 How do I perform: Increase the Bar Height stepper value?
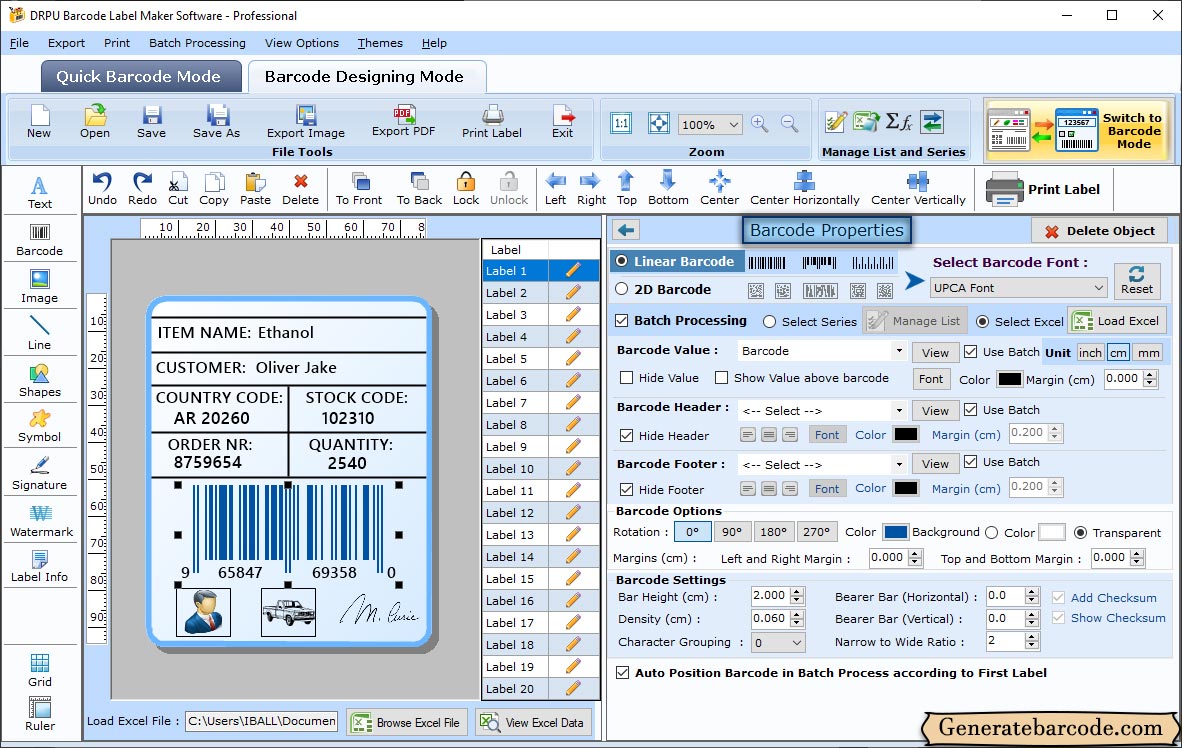click(798, 591)
